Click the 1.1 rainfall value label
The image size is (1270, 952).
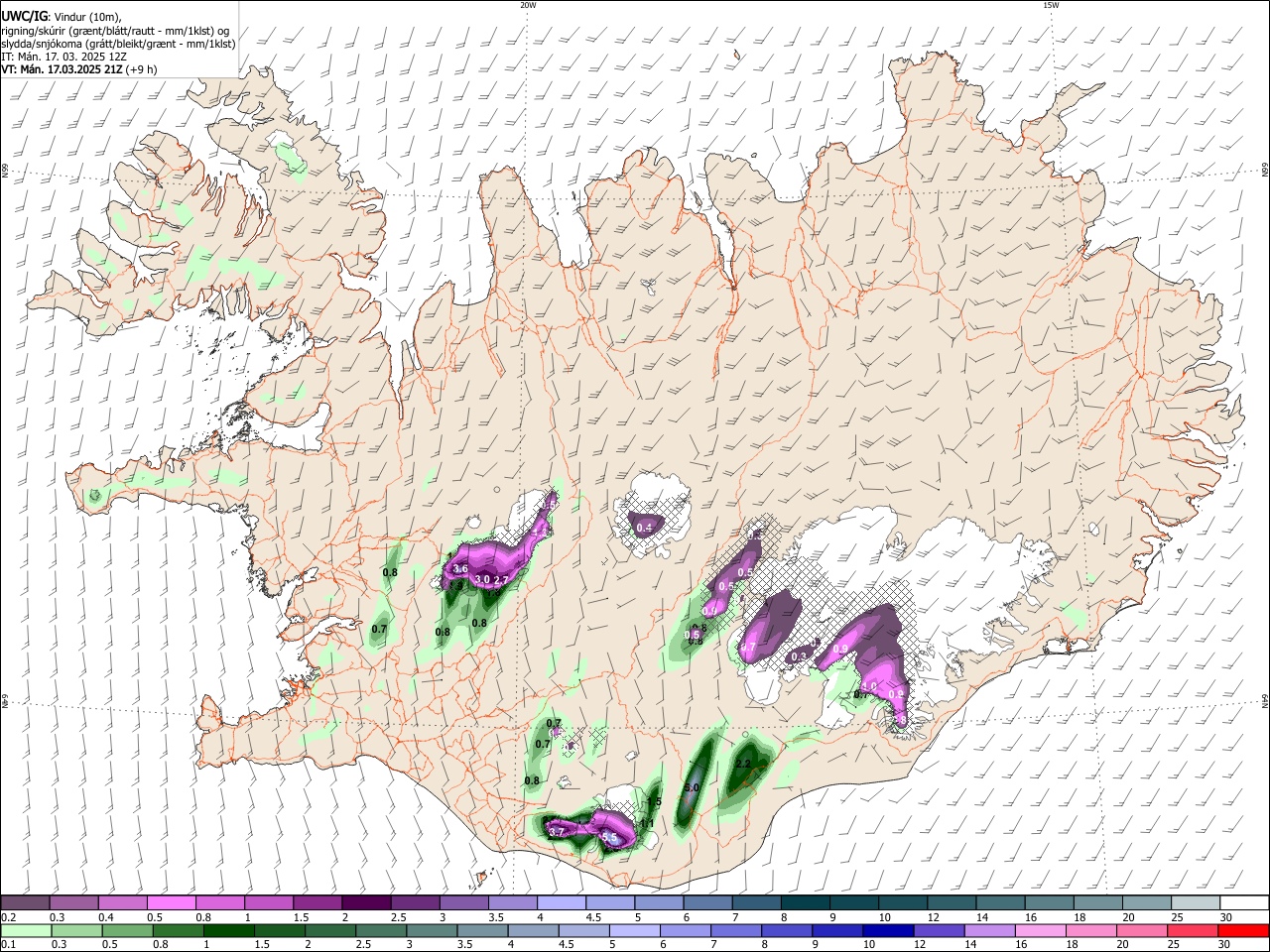pos(647,822)
